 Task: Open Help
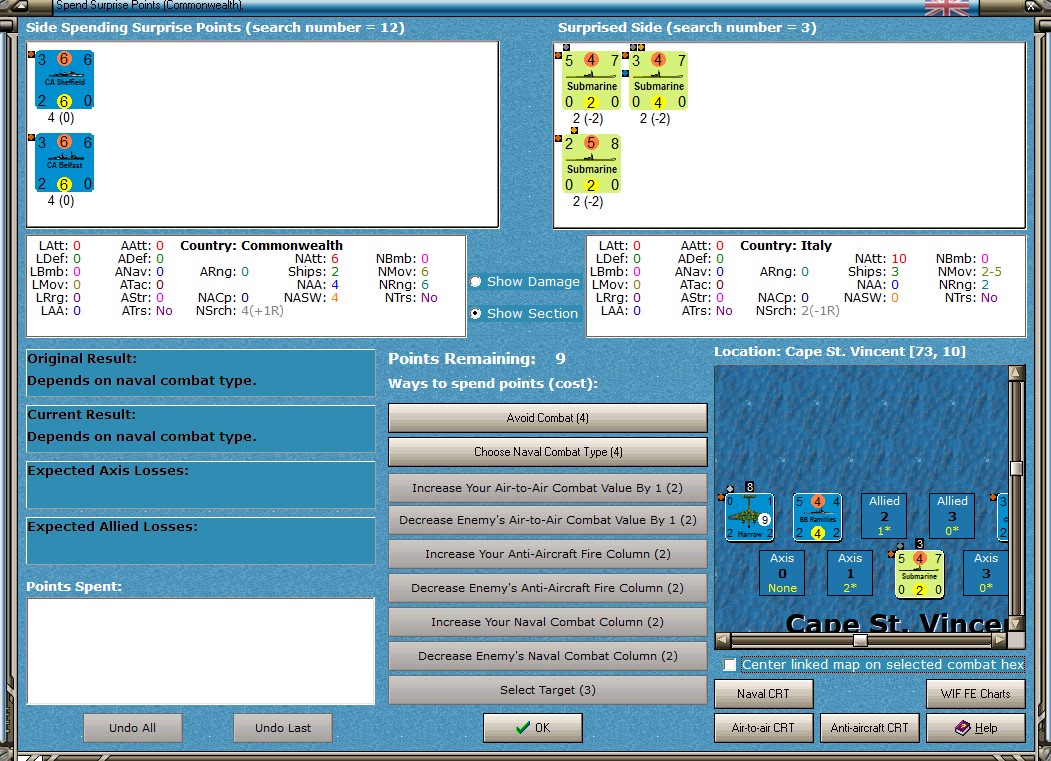975,728
